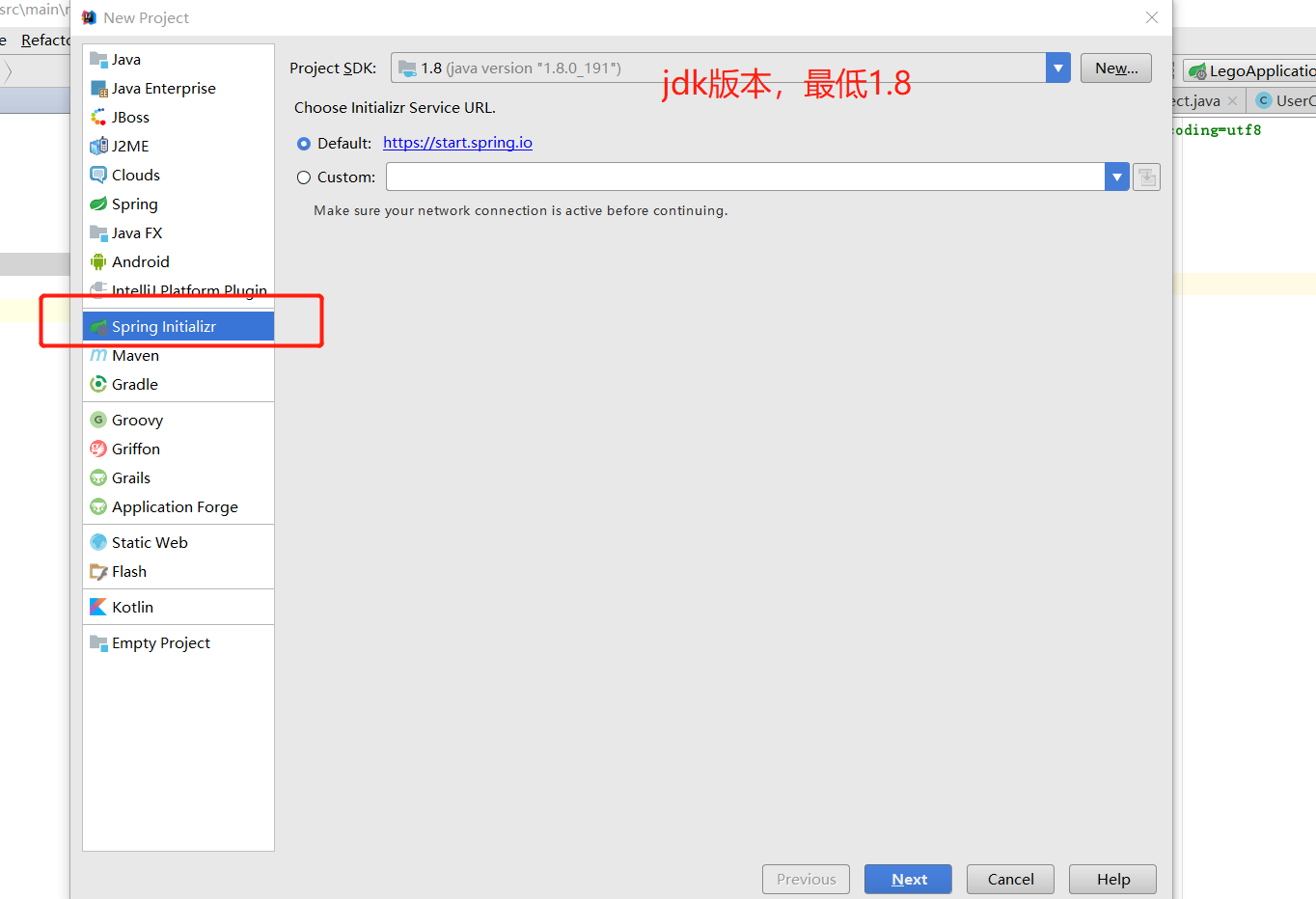Click the Next button
Image resolution: width=1316 pixels, height=899 pixels.
[x=908, y=880]
